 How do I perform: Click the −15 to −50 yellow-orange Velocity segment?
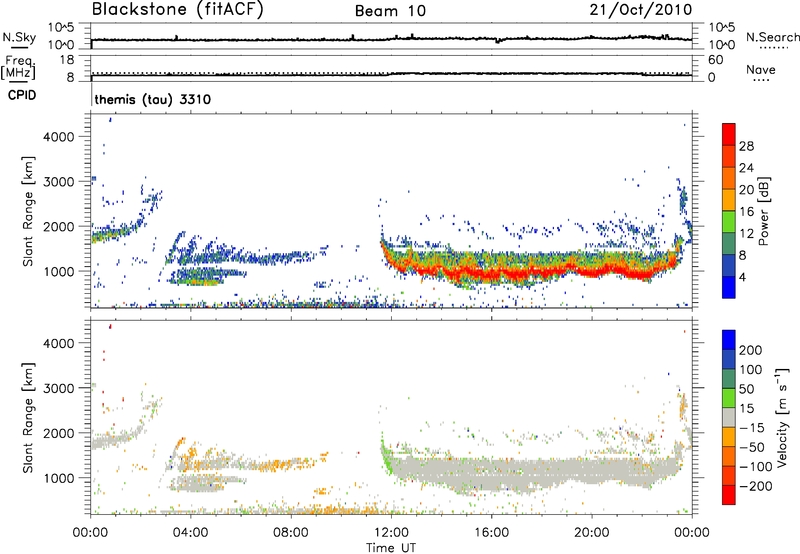tap(729, 437)
